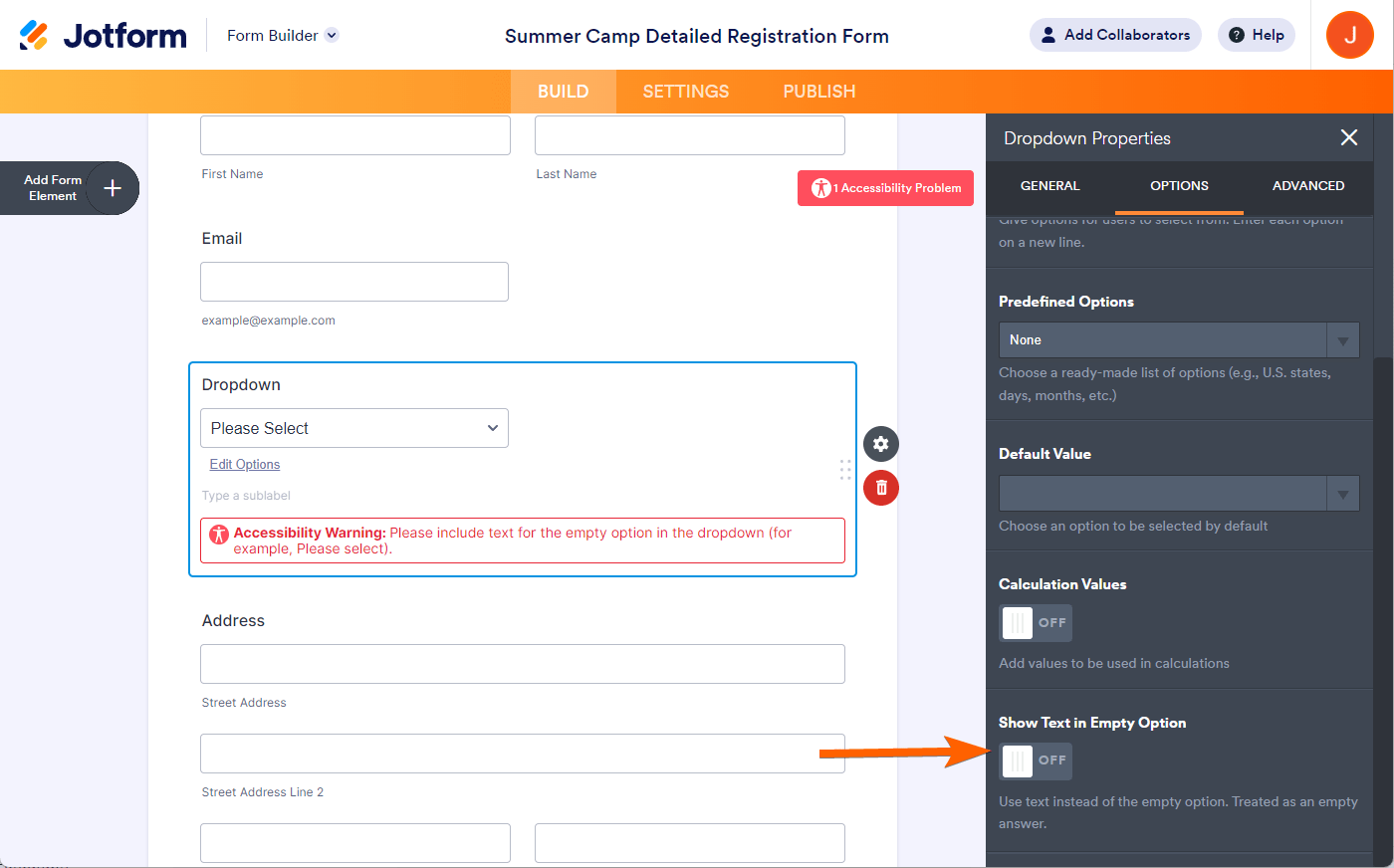Open the Form Builder dropdown chevron
This screenshot has height=868, width=1394.
(333, 35)
